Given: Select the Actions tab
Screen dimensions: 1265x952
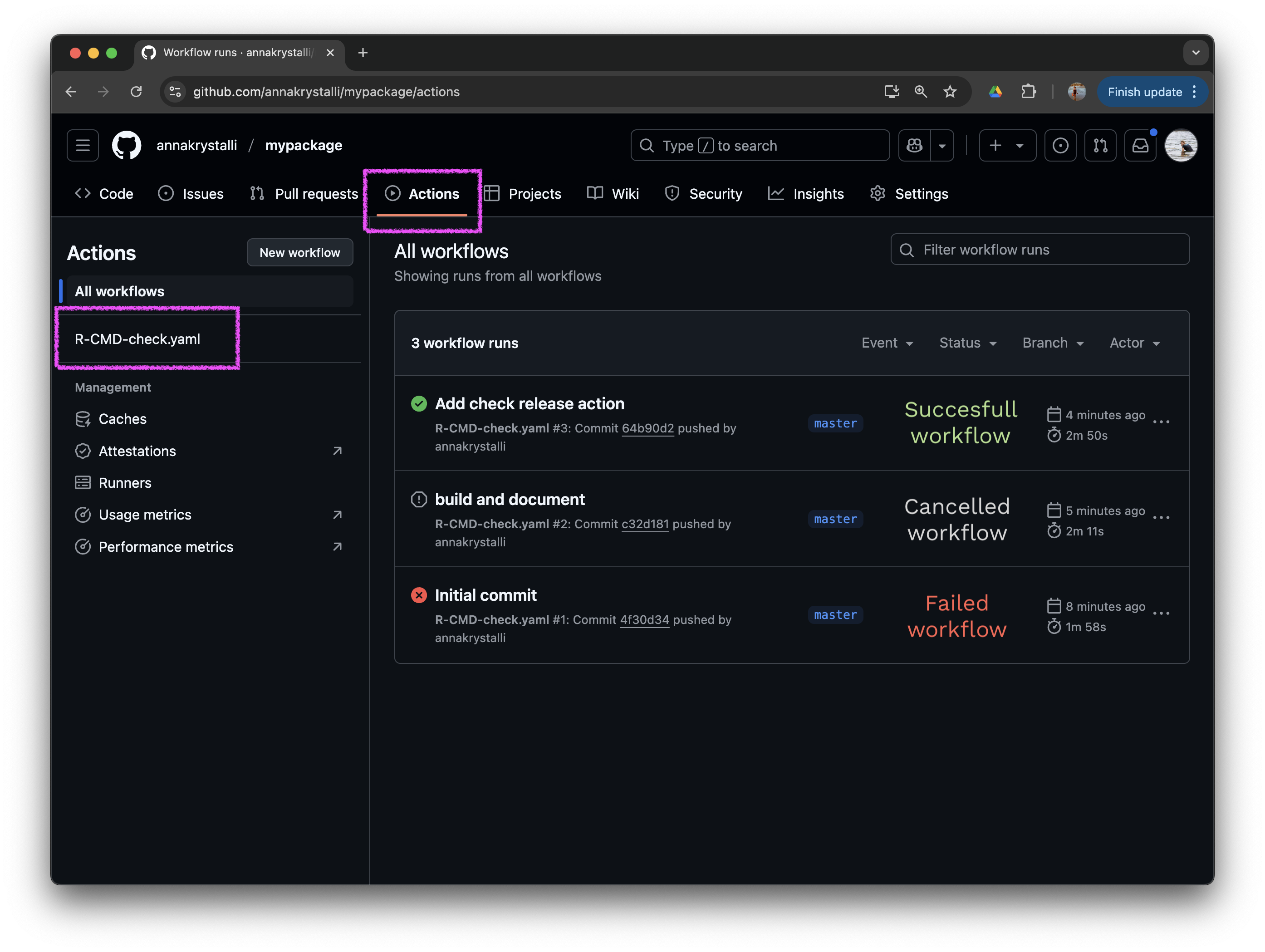Looking at the screenshot, I should point(422,194).
